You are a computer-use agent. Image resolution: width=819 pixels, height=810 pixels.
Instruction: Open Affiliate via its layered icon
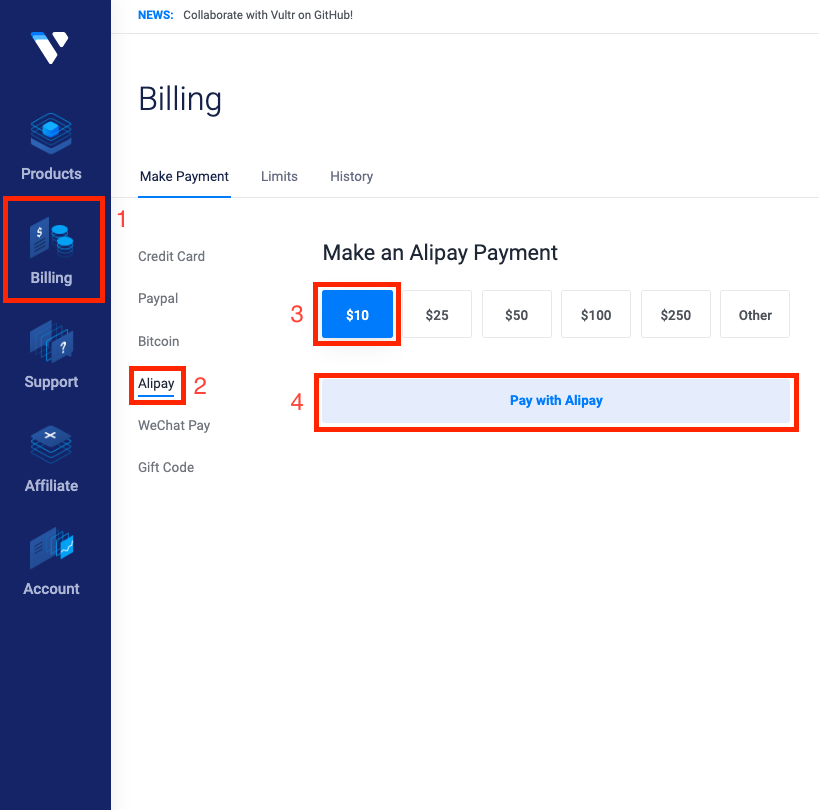pyautogui.click(x=51, y=445)
